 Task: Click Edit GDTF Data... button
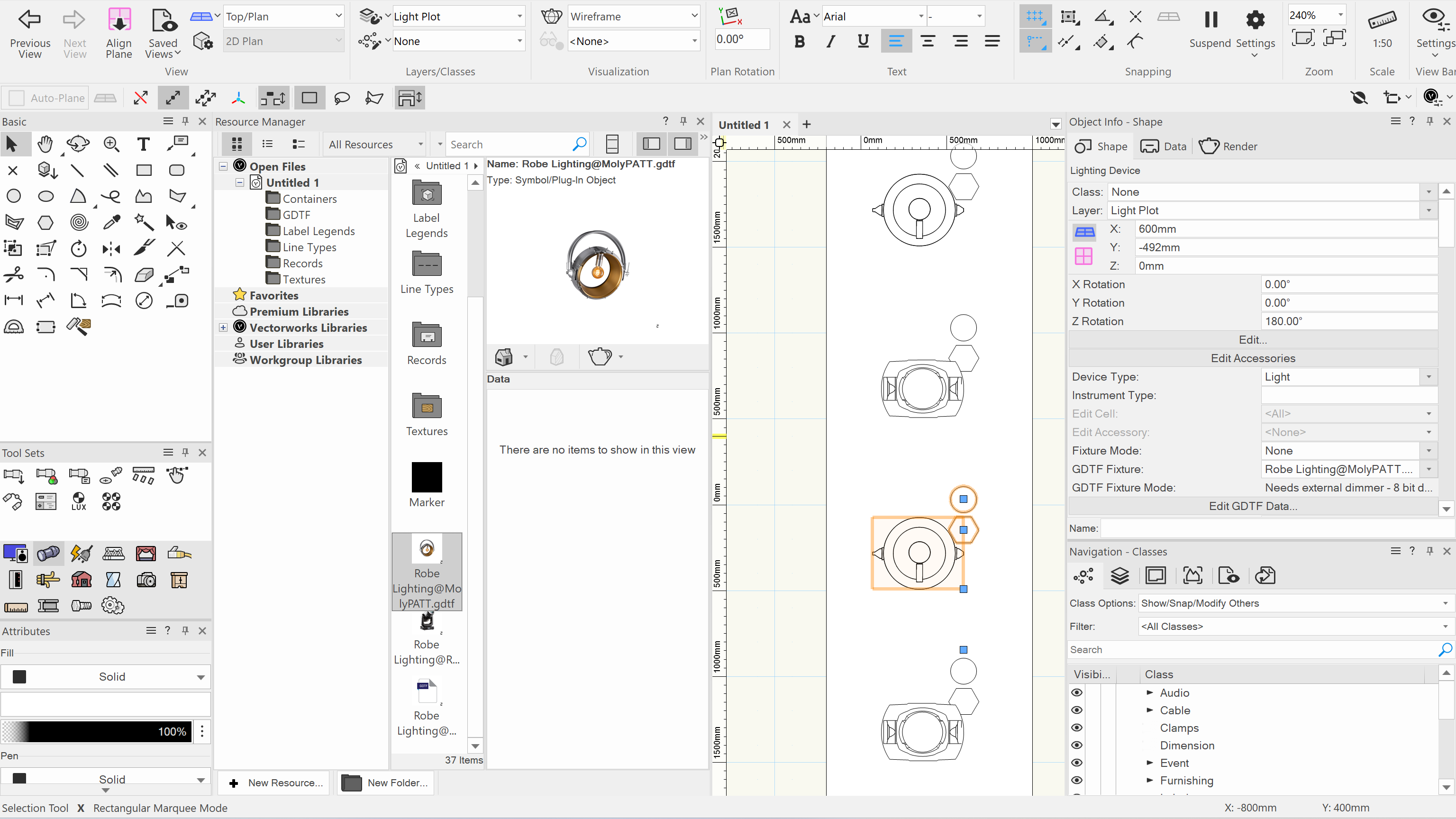click(1253, 507)
